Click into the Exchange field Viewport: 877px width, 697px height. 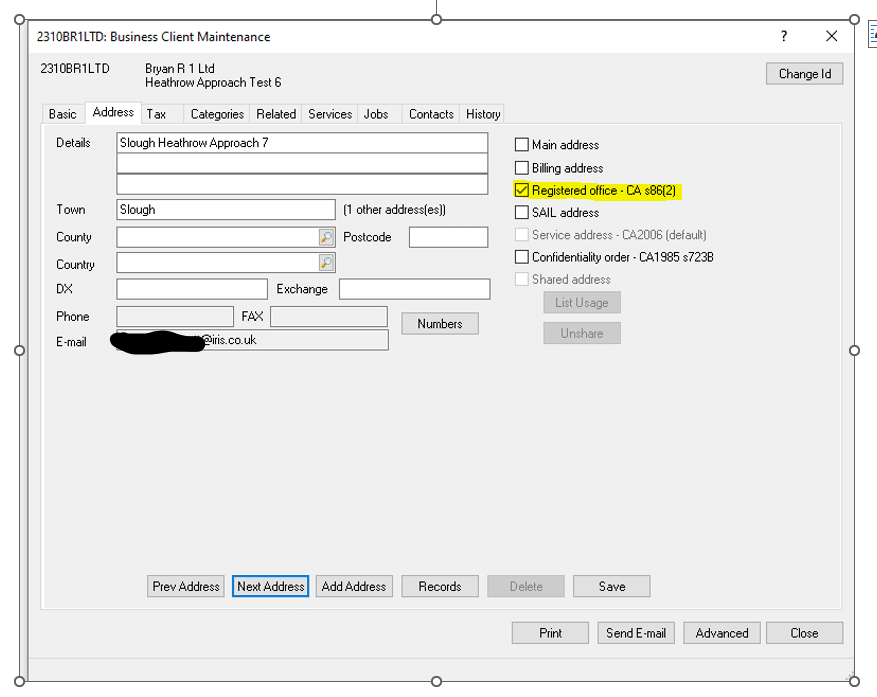click(414, 289)
